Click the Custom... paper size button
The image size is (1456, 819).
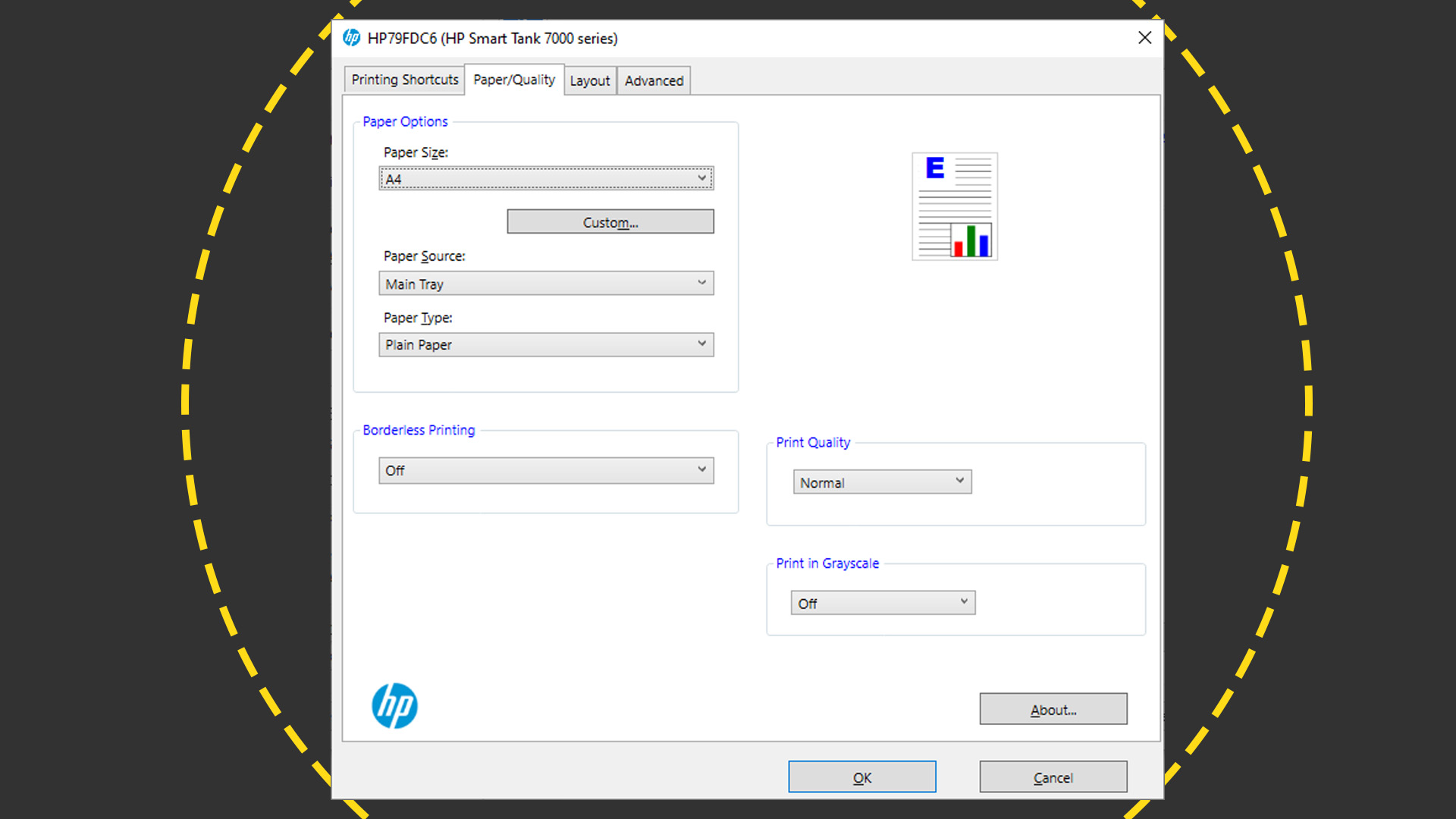tap(610, 222)
